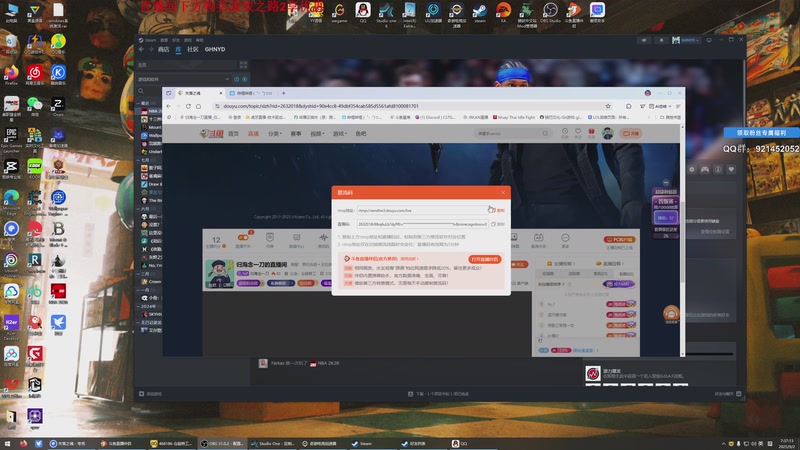Switch to OBS in the taskbar
The height and width of the screenshot is (450, 800).
(222, 443)
